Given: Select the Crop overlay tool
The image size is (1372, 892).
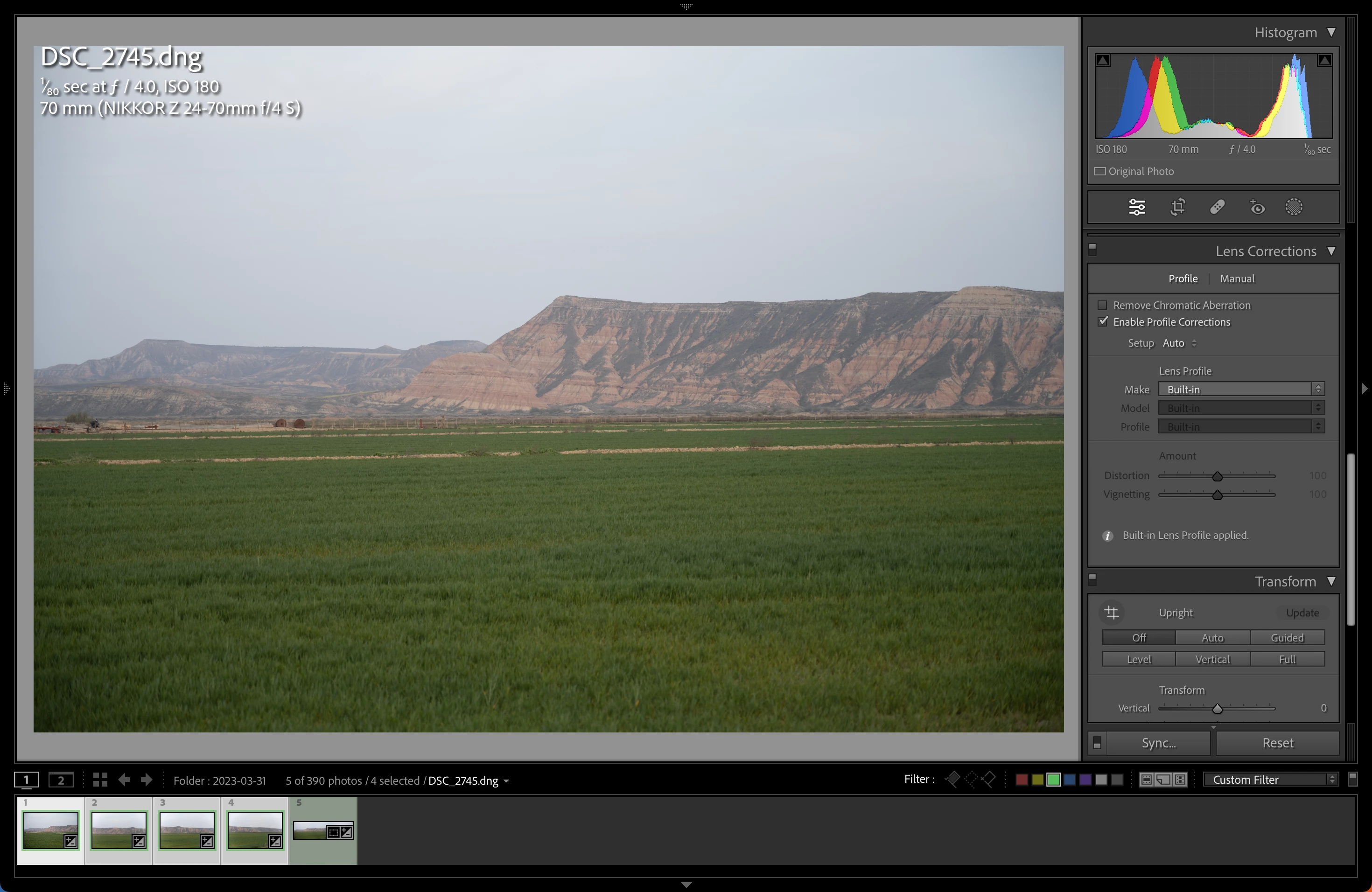Looking at the screenshot, I should [x=1178, y=207].
